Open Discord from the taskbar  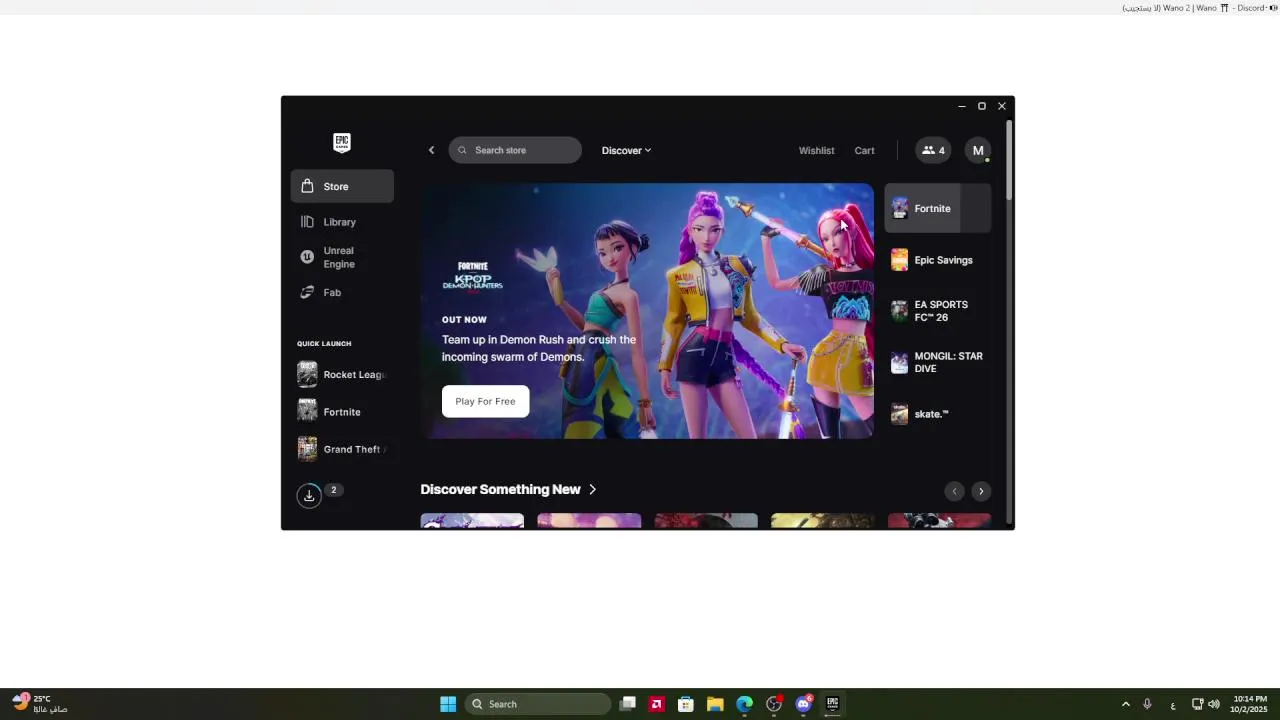803,704
